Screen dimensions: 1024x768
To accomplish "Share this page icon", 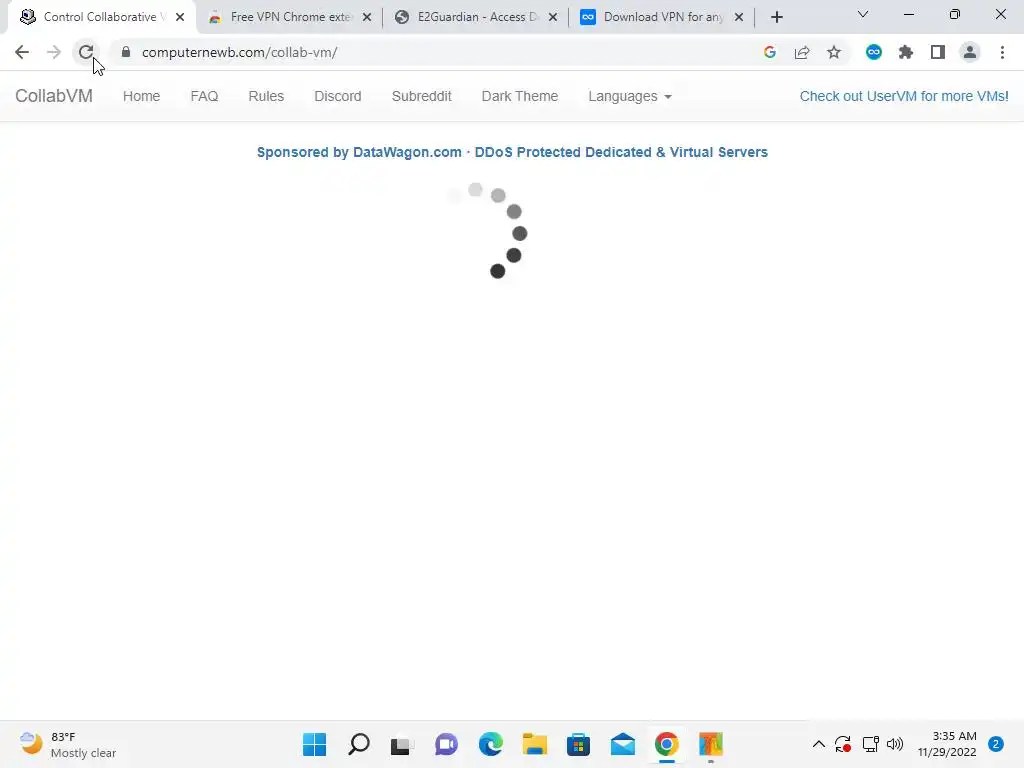I will pos(802,52).
